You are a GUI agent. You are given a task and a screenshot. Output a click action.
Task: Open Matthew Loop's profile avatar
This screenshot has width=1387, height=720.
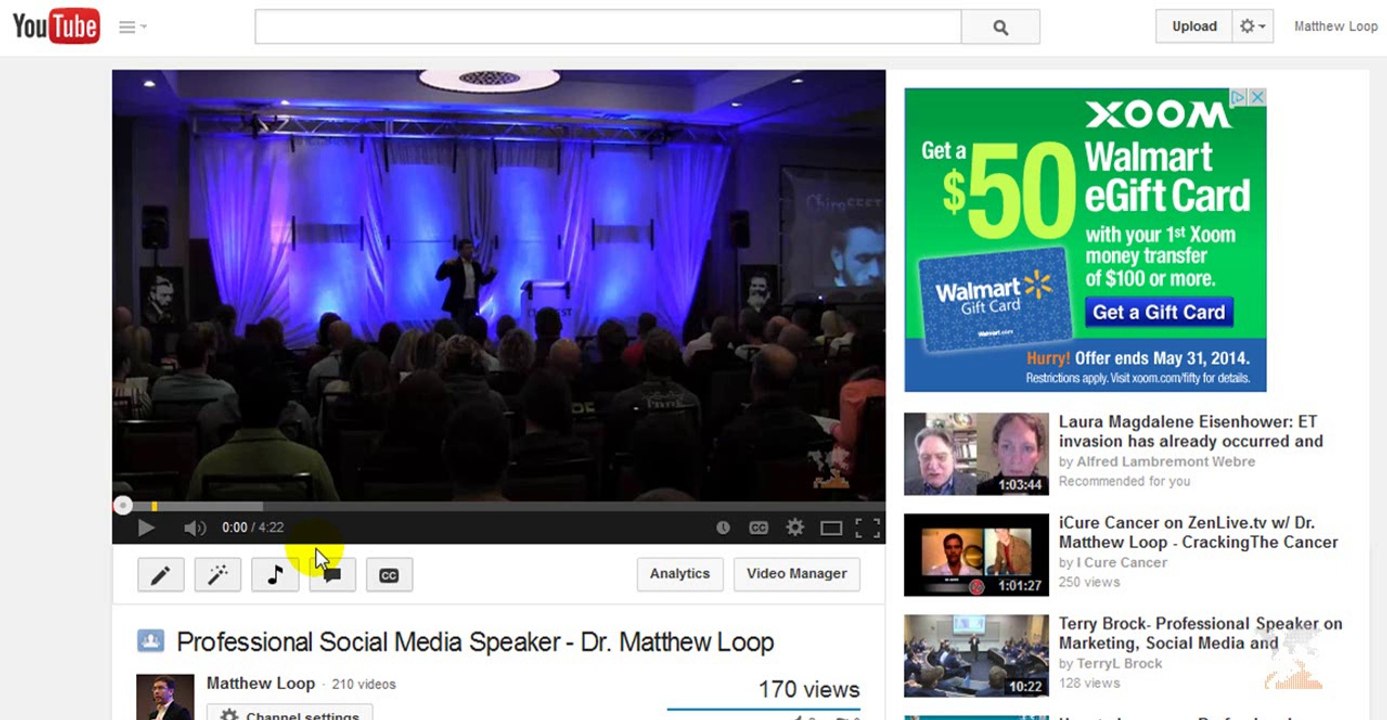[x=165, y=697]
